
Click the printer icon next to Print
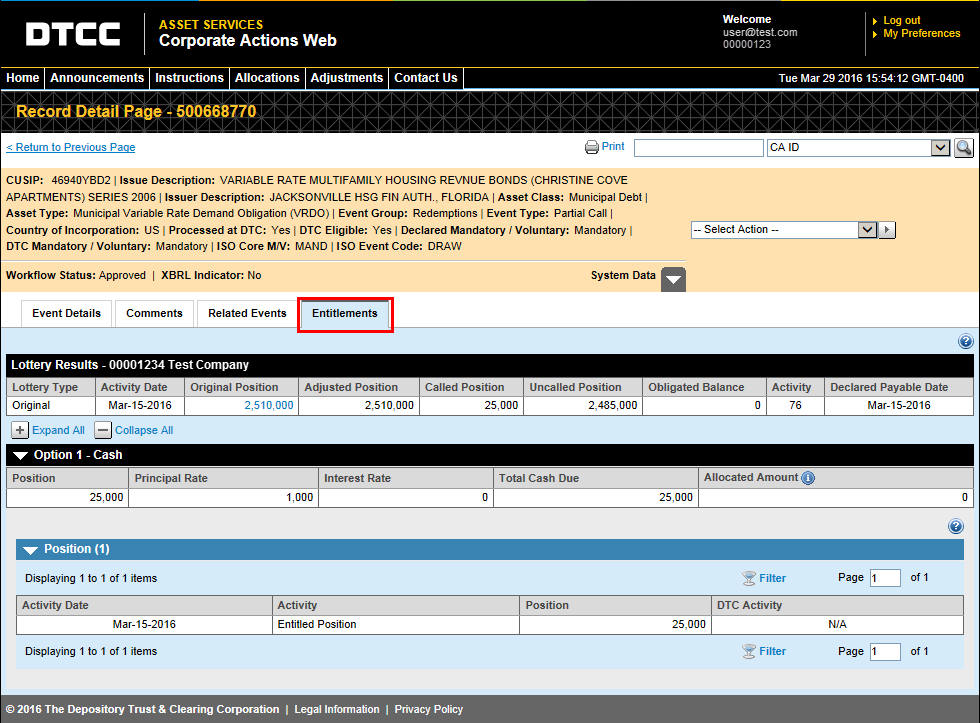click(591, 147)
